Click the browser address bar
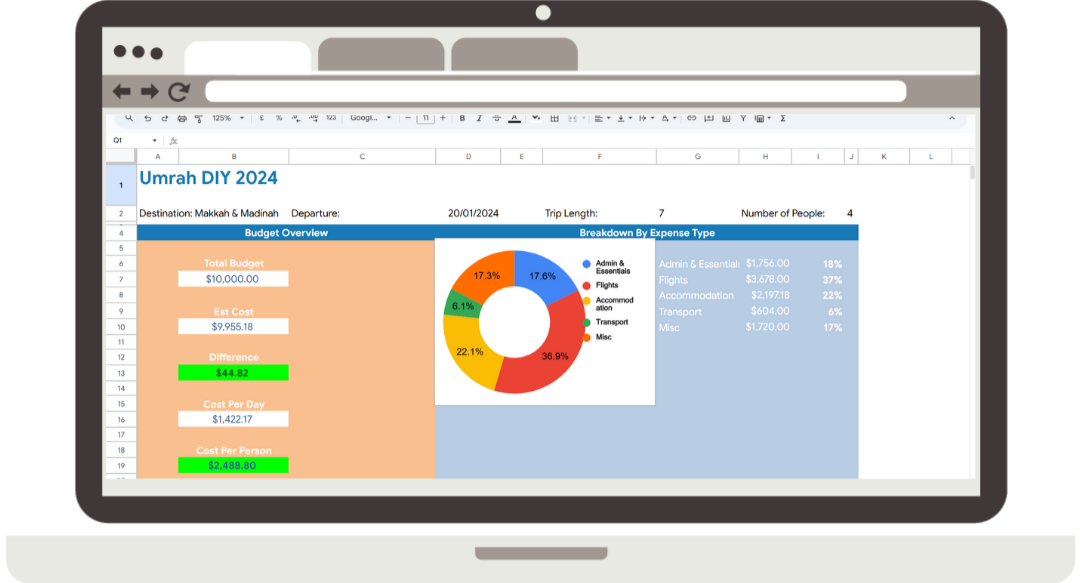 tap(555, 91)
